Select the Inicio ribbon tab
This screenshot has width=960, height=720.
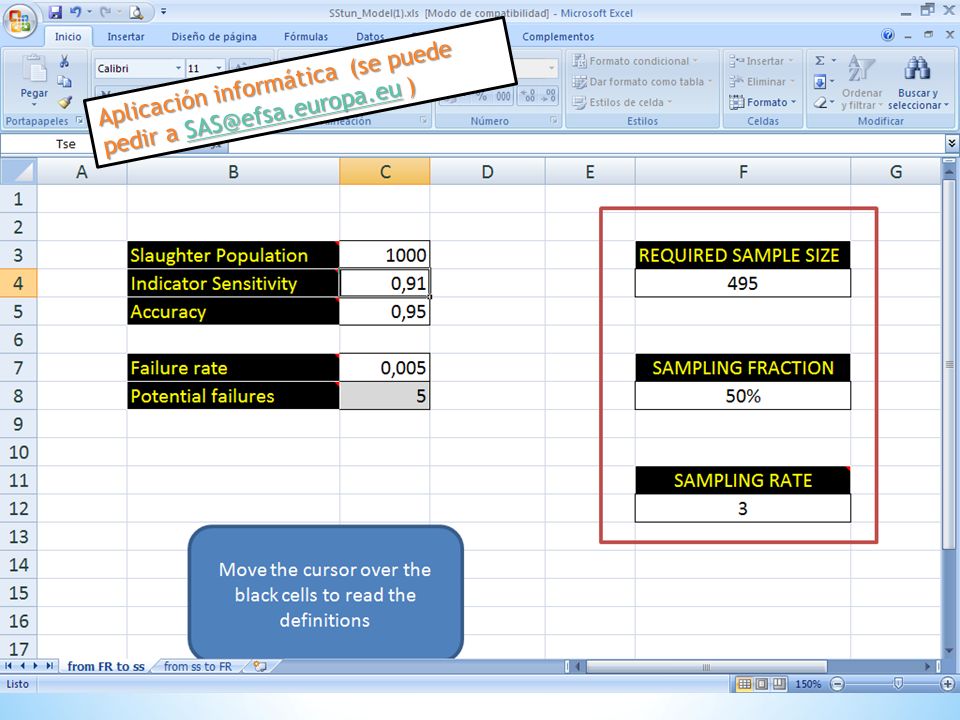[68, 37]
